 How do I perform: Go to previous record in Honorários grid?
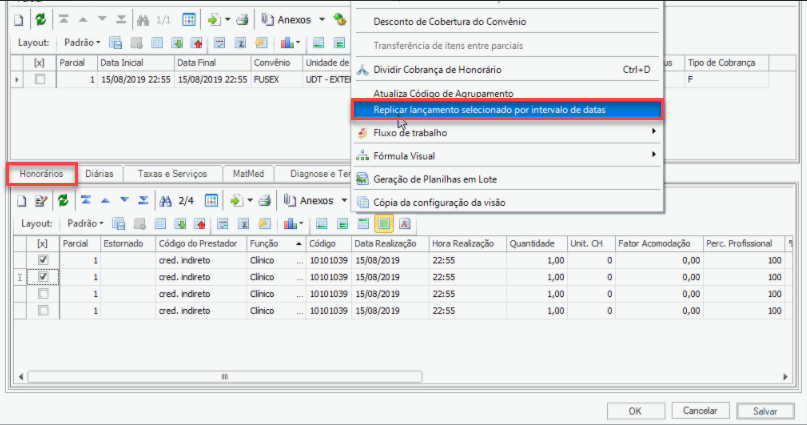coord(105,201)
